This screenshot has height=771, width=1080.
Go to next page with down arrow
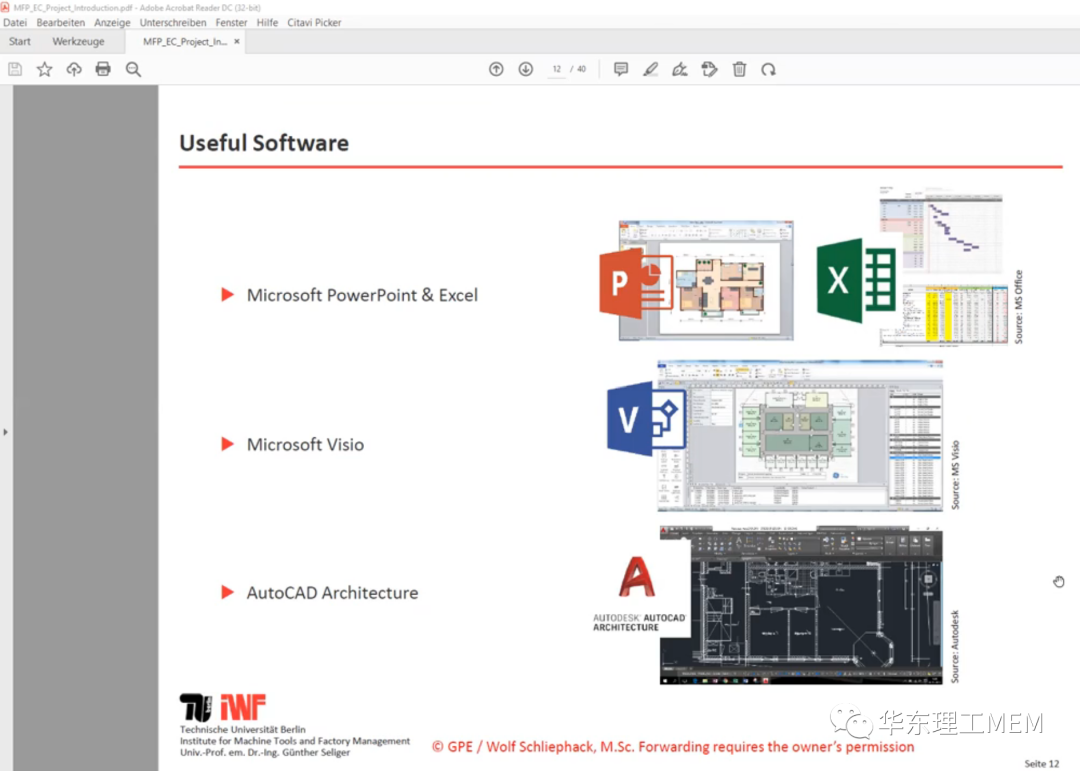click(x=526, y=69)
